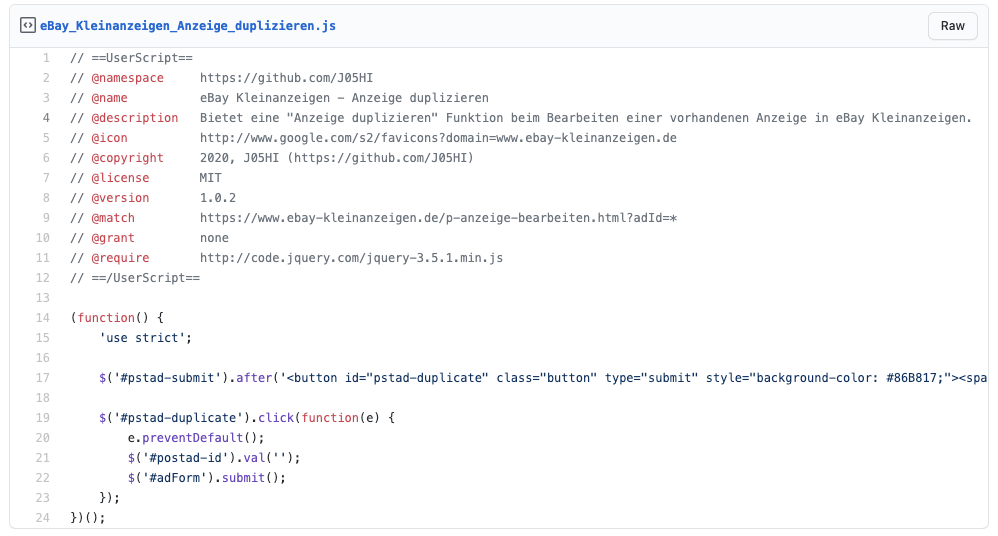Click the @match URL pattern text
This screenshot has height=536, width=998.
coord(439,218)
